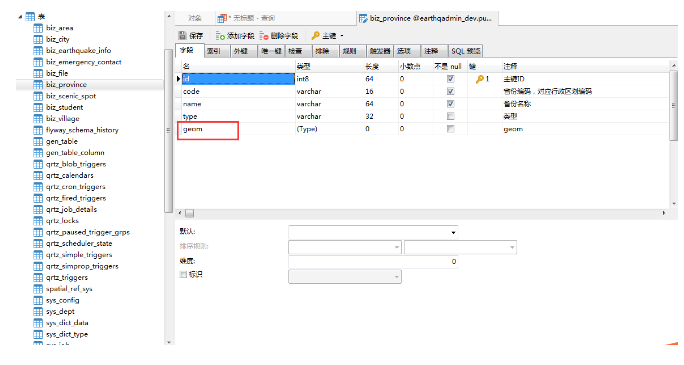Click the table icon beside biz_file
Viewport: 684px width, 365px height.
[x=38, y=74]
